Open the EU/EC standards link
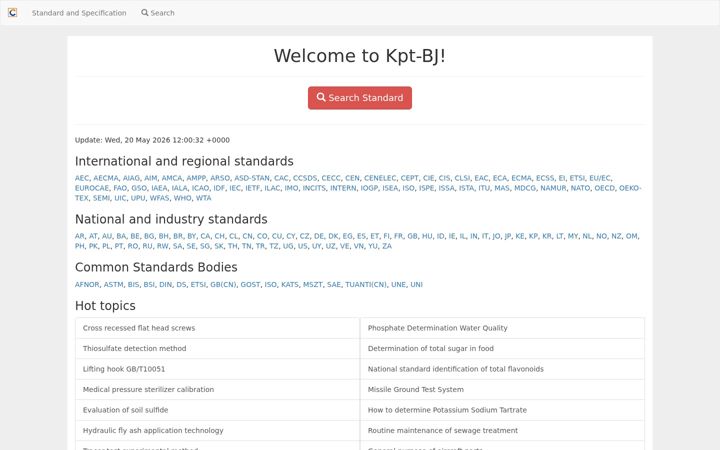The height and width of the screenshot is (450, 720). (x=600, y=178)
